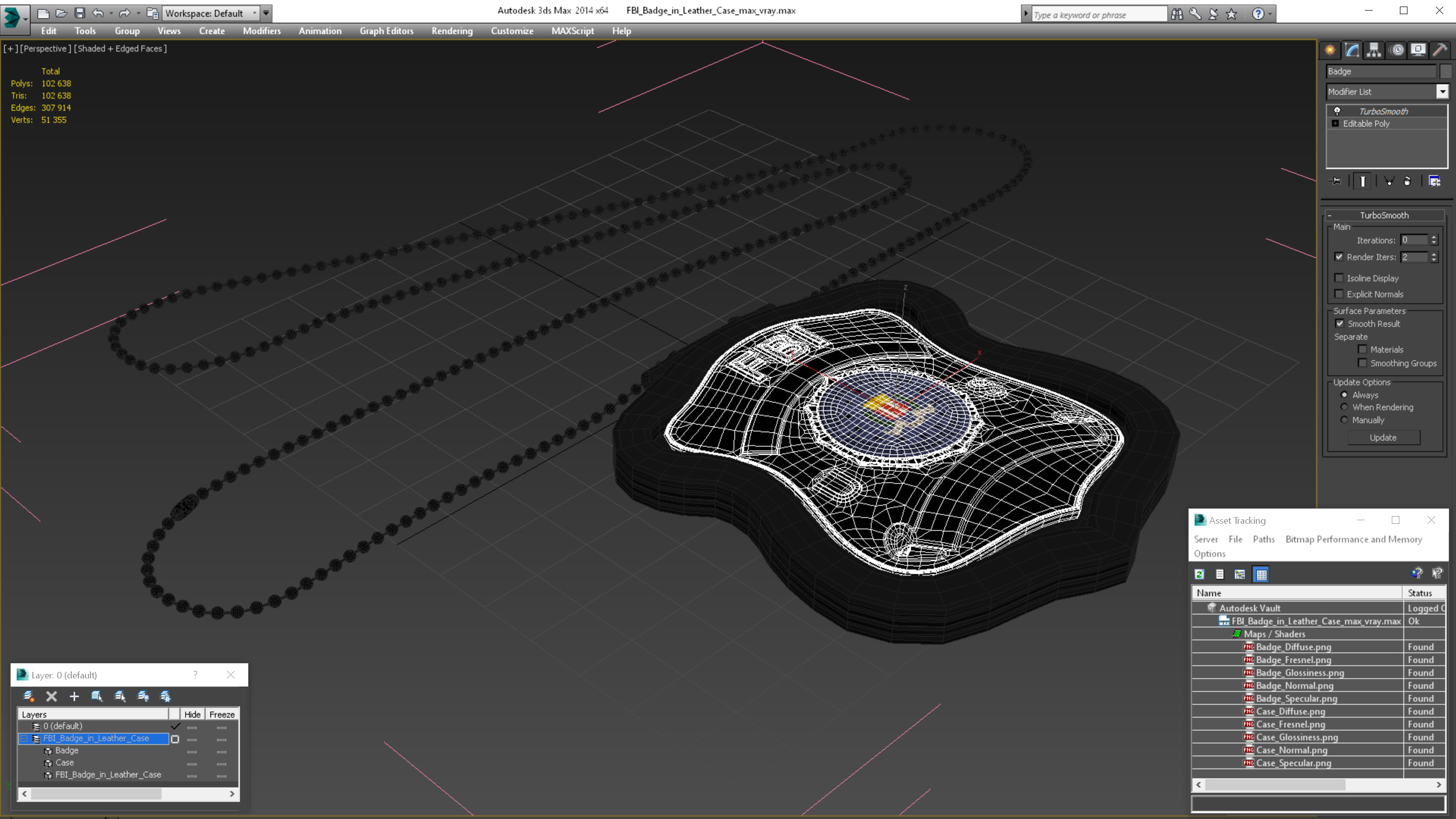Screen dimensions: 1456x819
Task: Click Hide/Unhide All Layers icon
Action: click(x=143, y=696)
